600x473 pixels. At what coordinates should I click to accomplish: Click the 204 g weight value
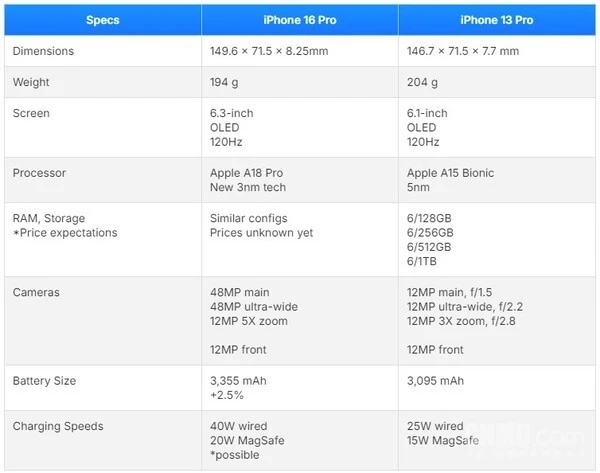coord(423,82)
